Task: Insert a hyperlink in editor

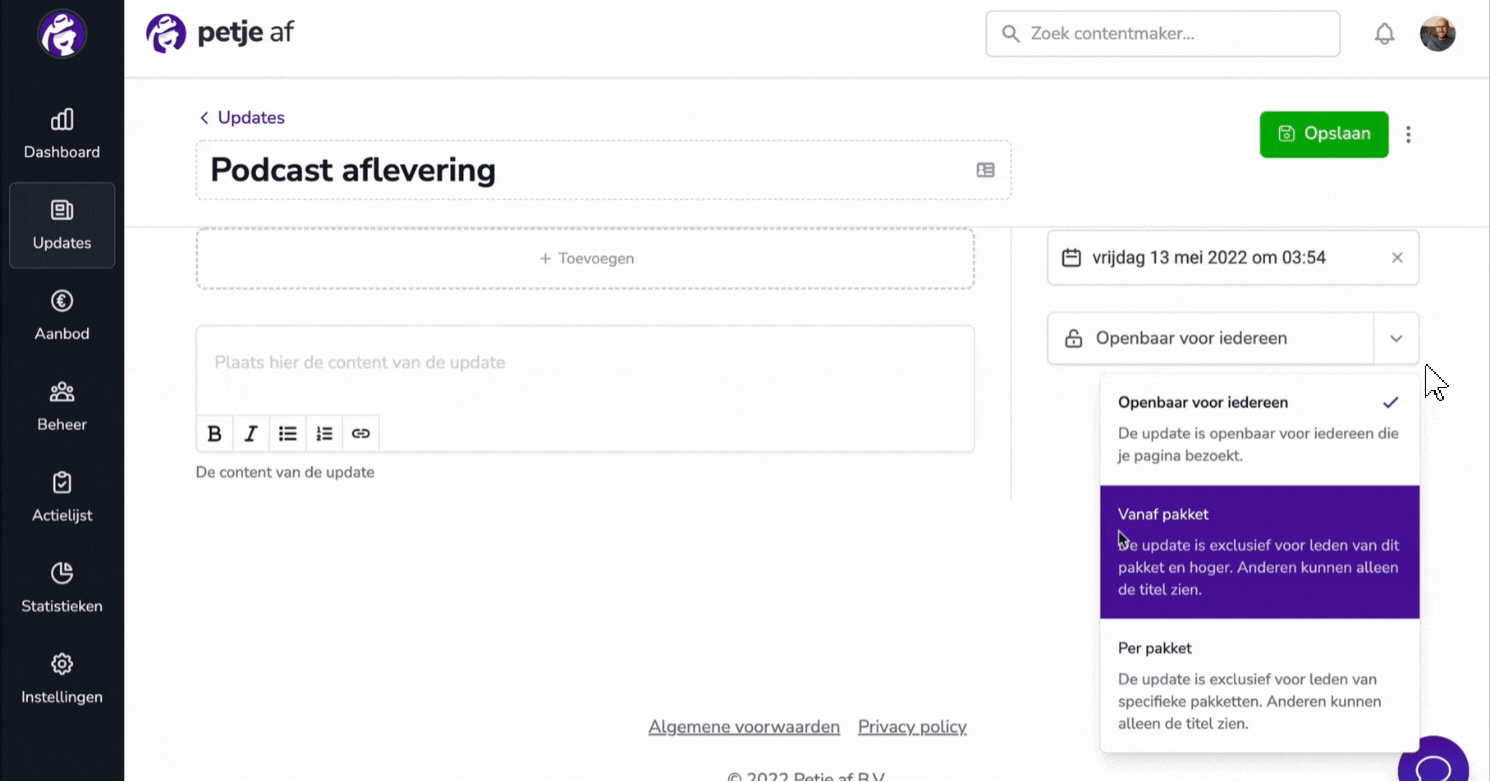Action: (x=361, y=433)
